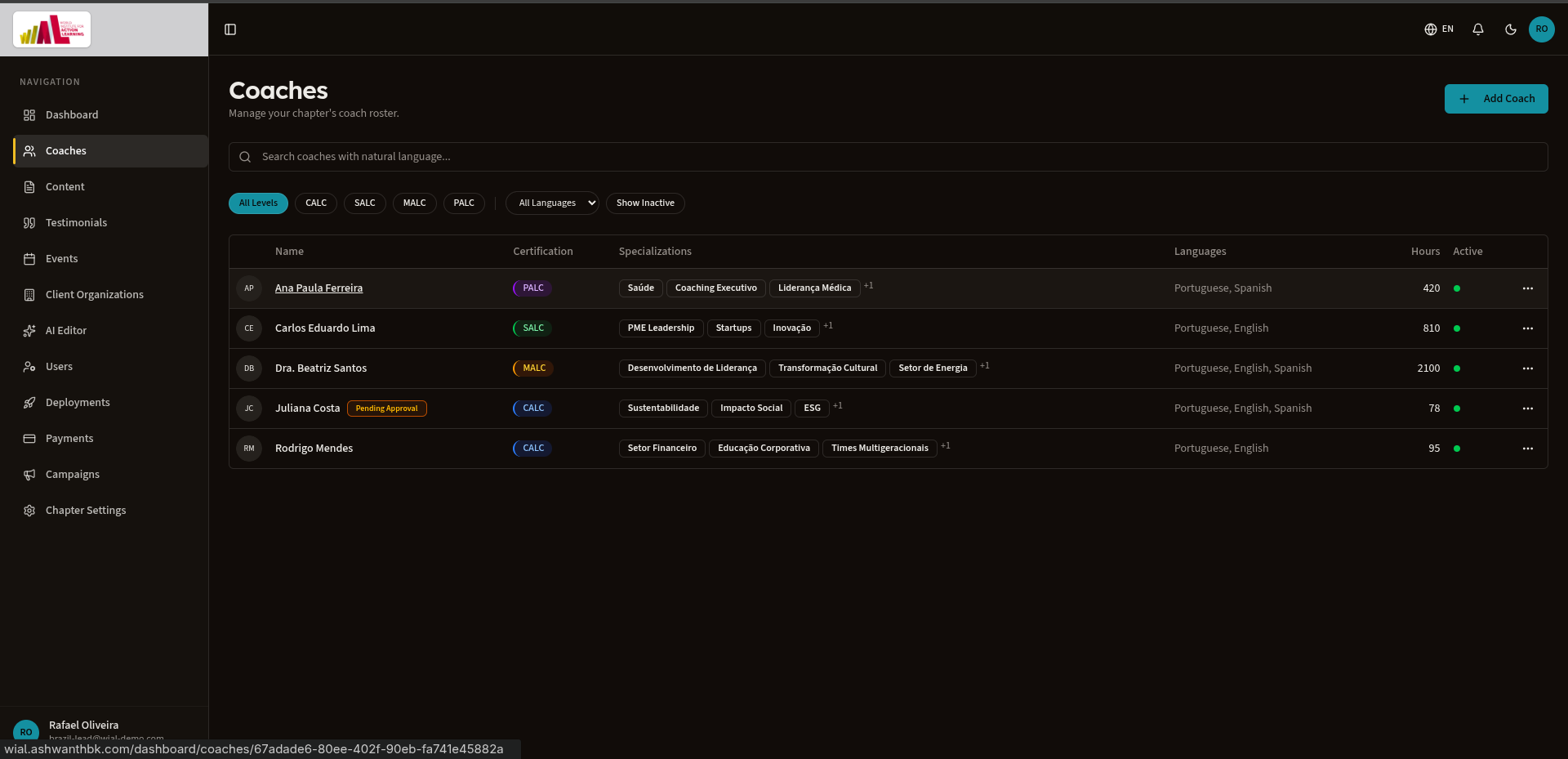Open Client Organizations page
The width and height of the screenshot is (1568, 759).
[111, 295]
